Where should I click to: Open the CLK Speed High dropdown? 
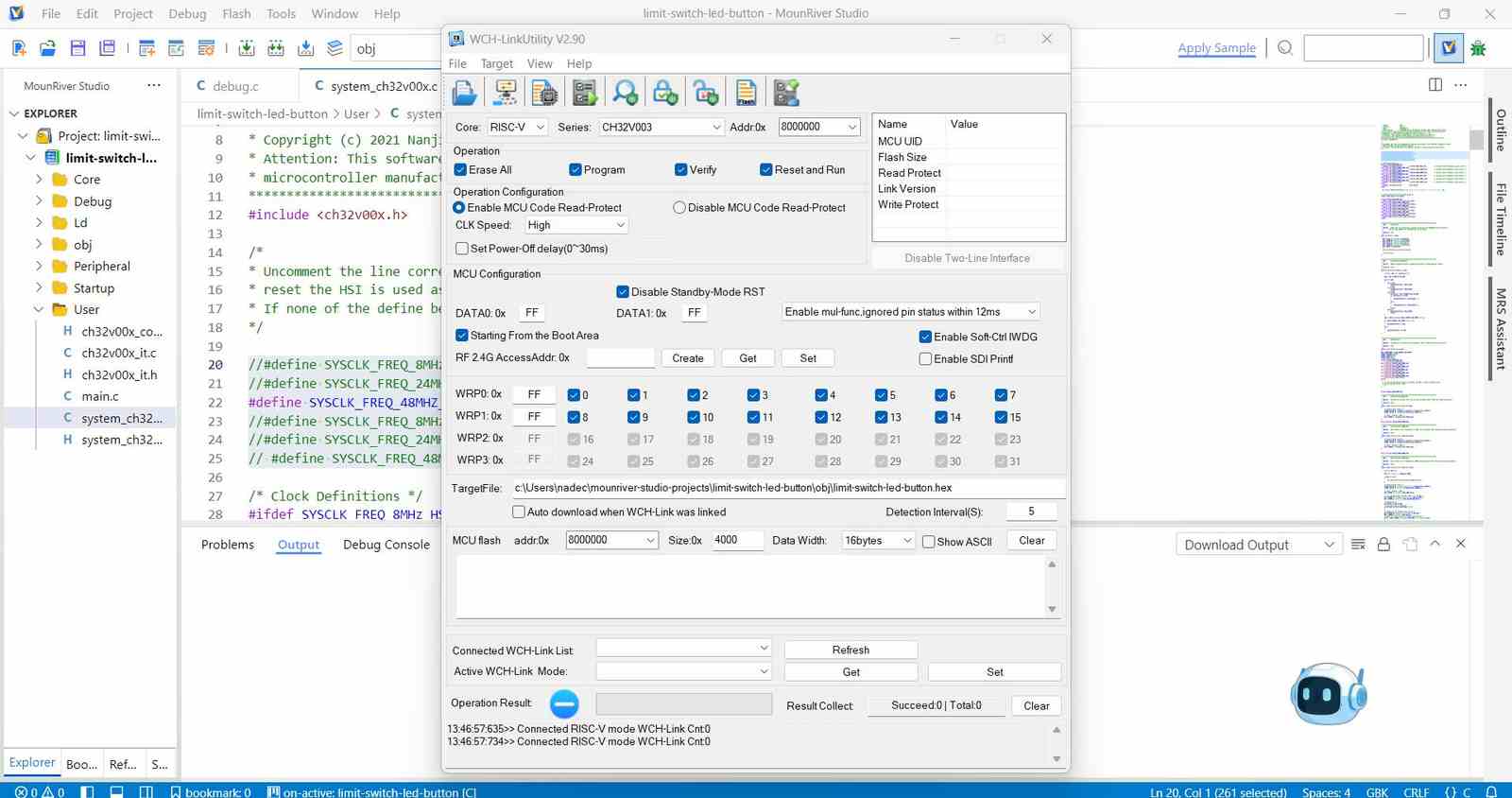(x=576, y=225)
